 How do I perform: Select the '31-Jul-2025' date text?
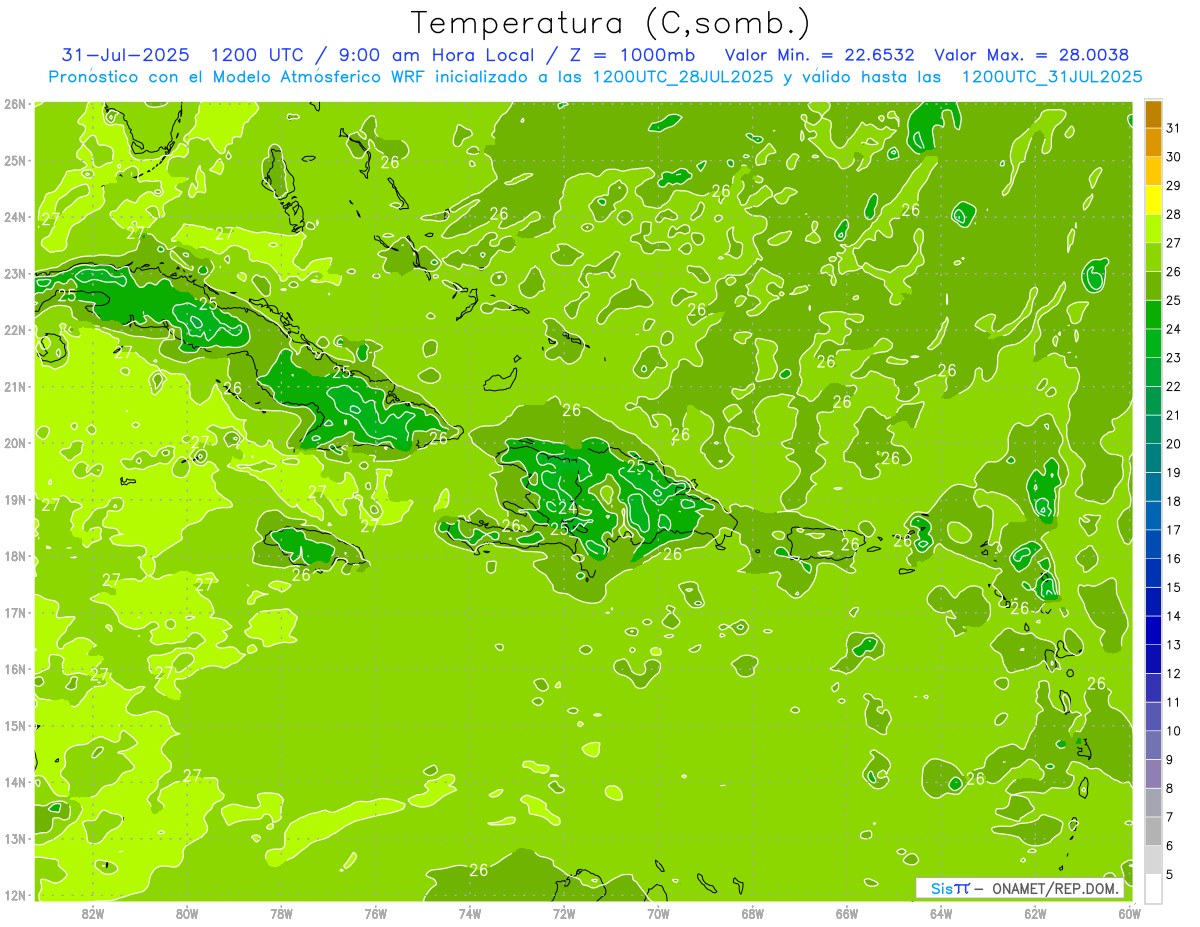[126, 54]
